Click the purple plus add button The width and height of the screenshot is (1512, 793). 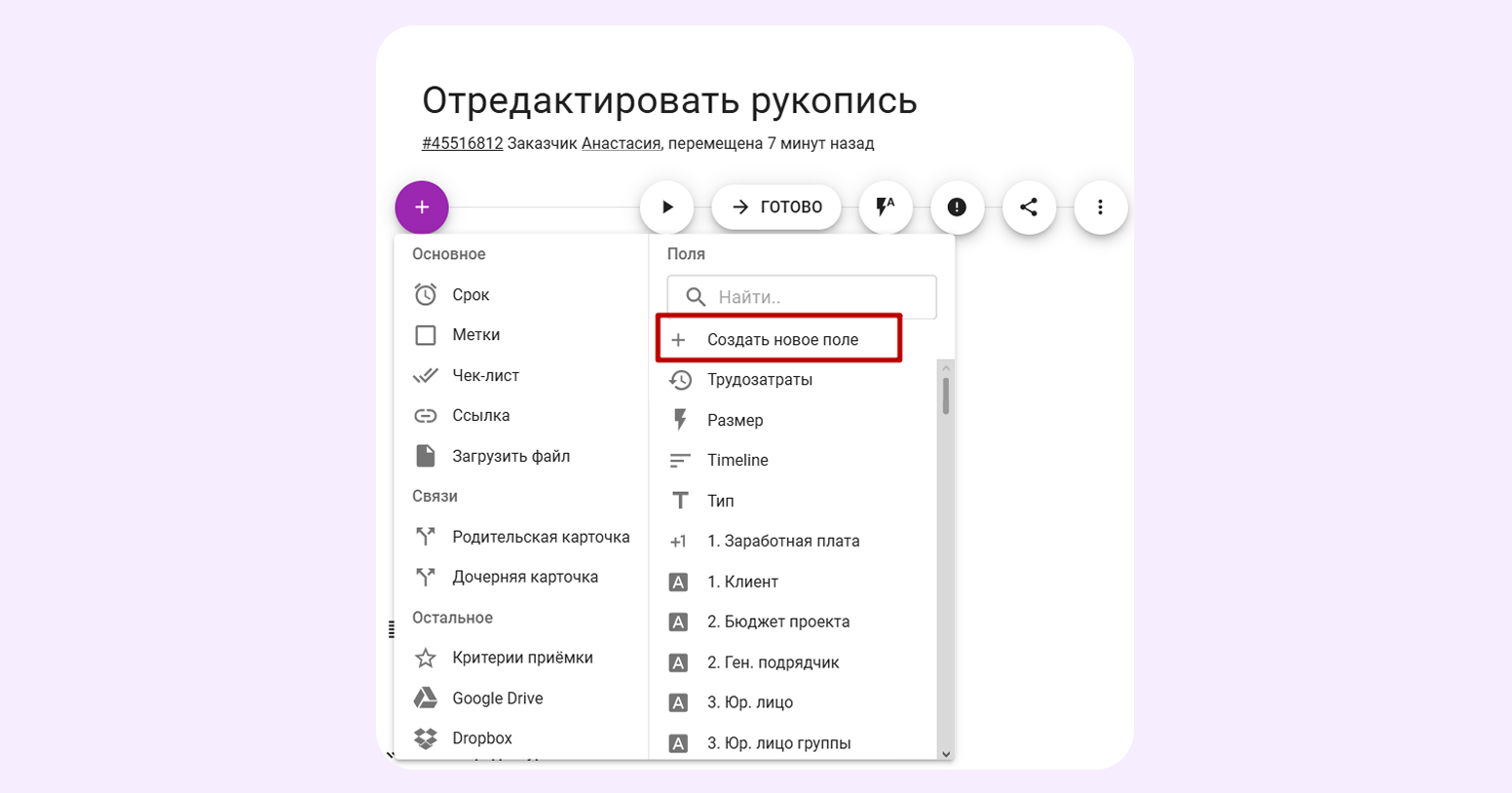(422, 207)
